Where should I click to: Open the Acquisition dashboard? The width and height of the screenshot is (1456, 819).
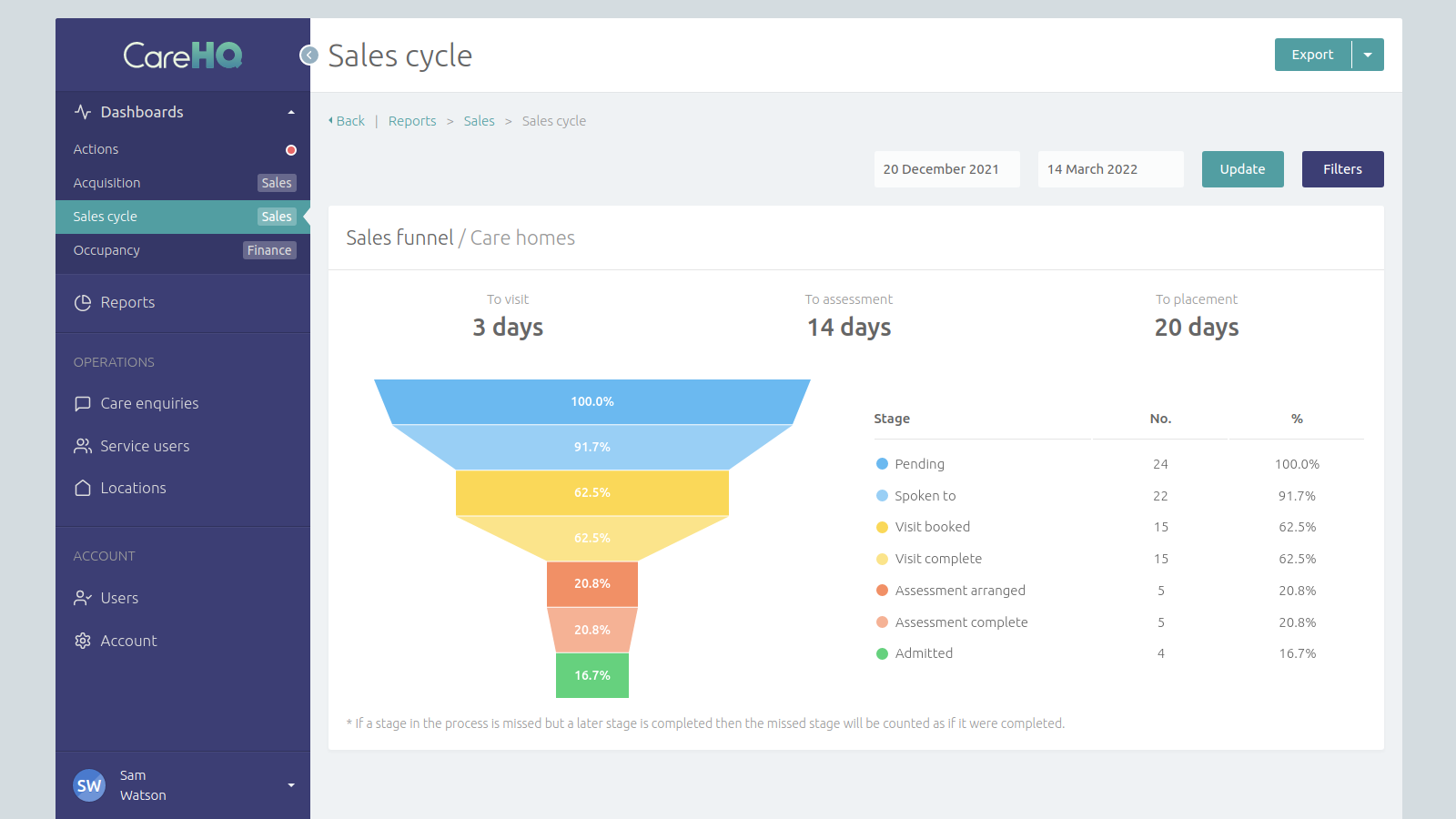pyautogui.click(x=107, y=183)
